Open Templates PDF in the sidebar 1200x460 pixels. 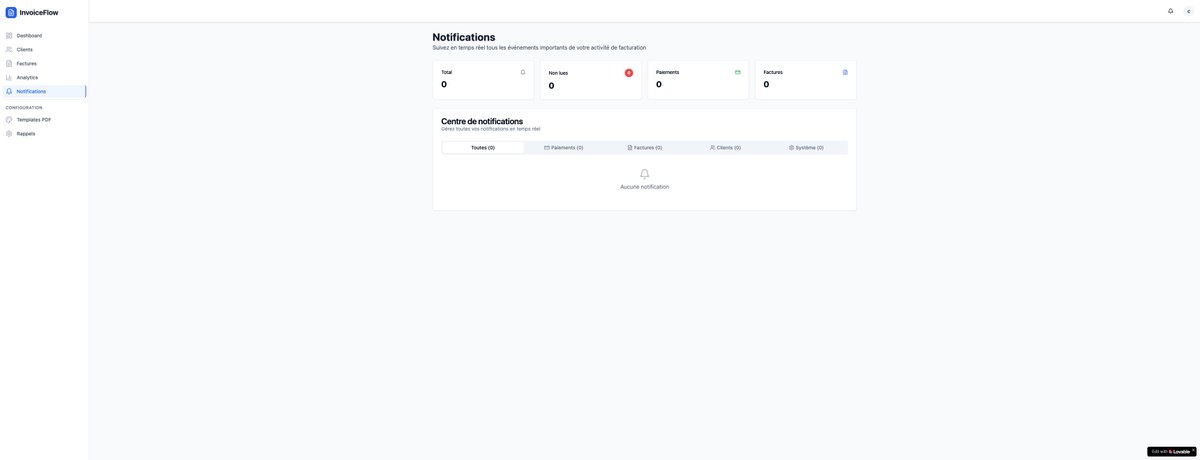click(44, 119)
